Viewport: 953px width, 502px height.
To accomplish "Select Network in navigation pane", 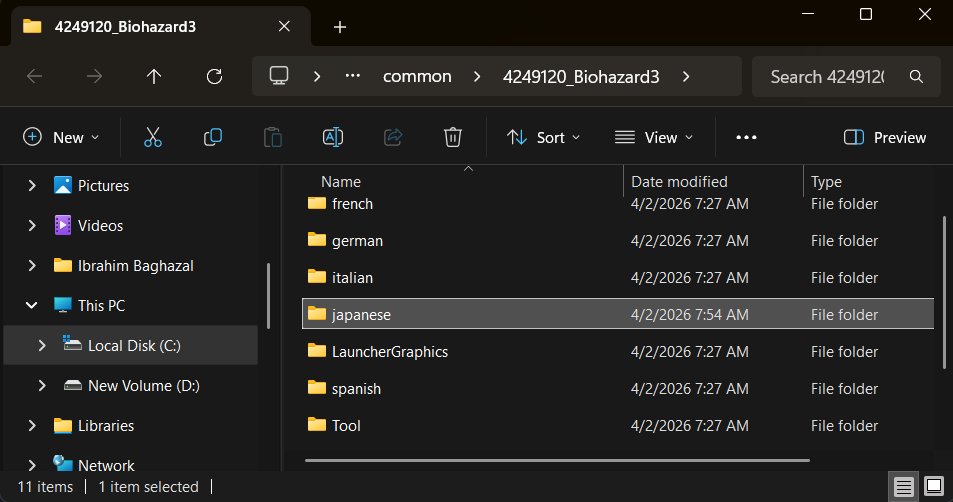I will (x=106, y=466).
